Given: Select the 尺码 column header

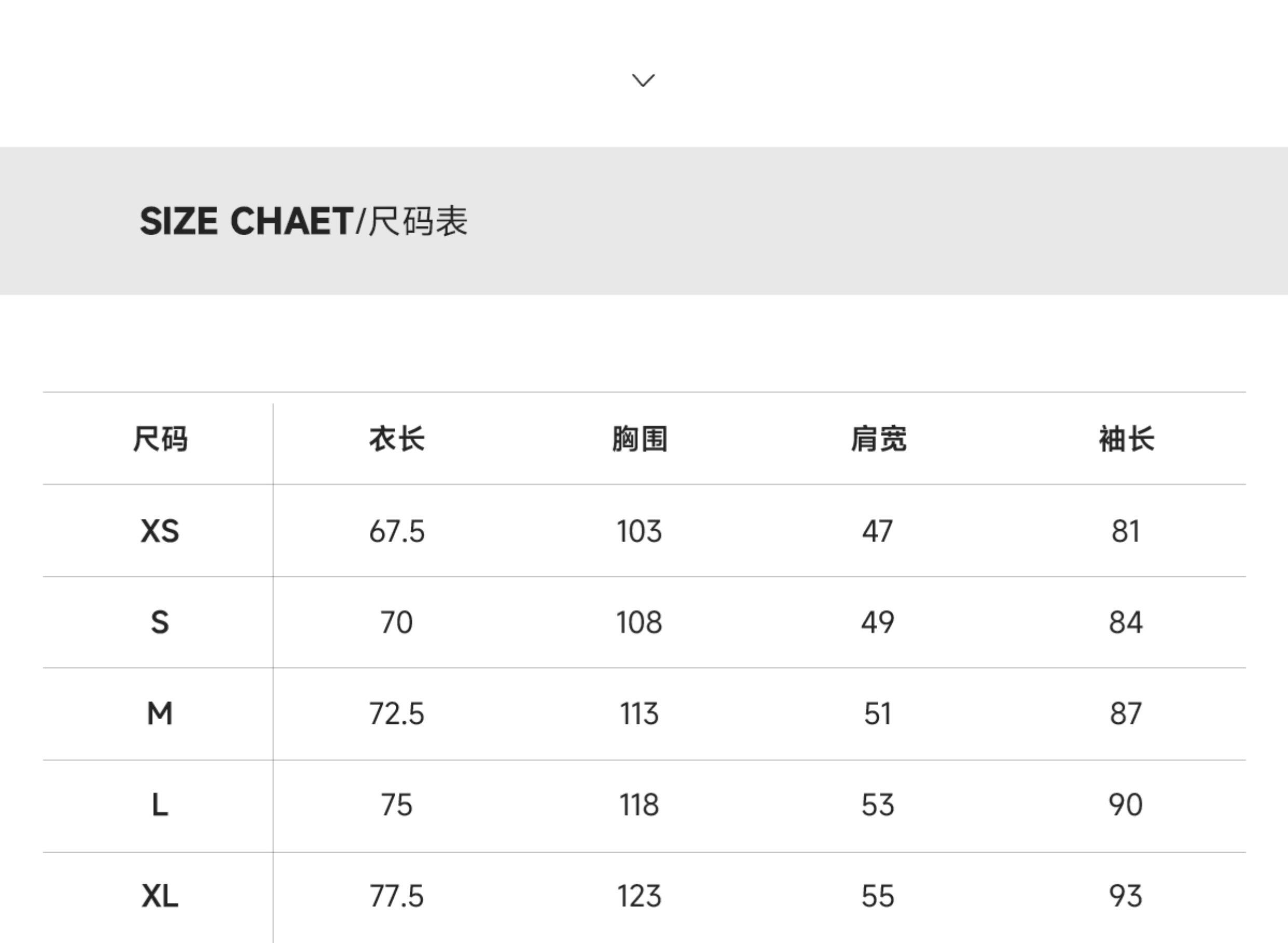Looking at the screenshot, I should coord(160,439).
